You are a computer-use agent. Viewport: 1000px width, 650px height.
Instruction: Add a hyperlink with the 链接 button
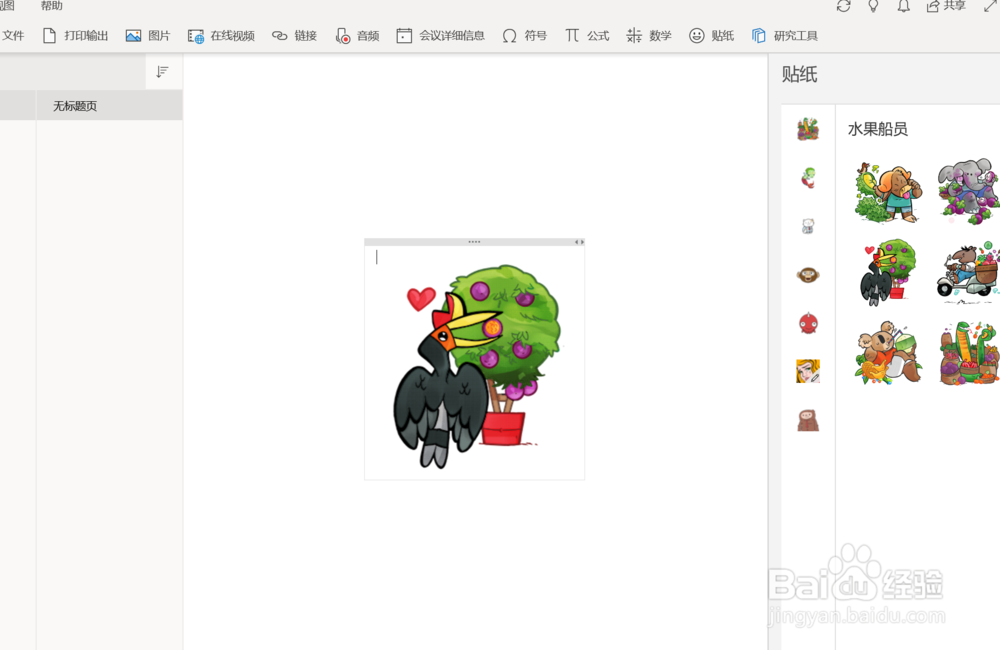[294, 35]
